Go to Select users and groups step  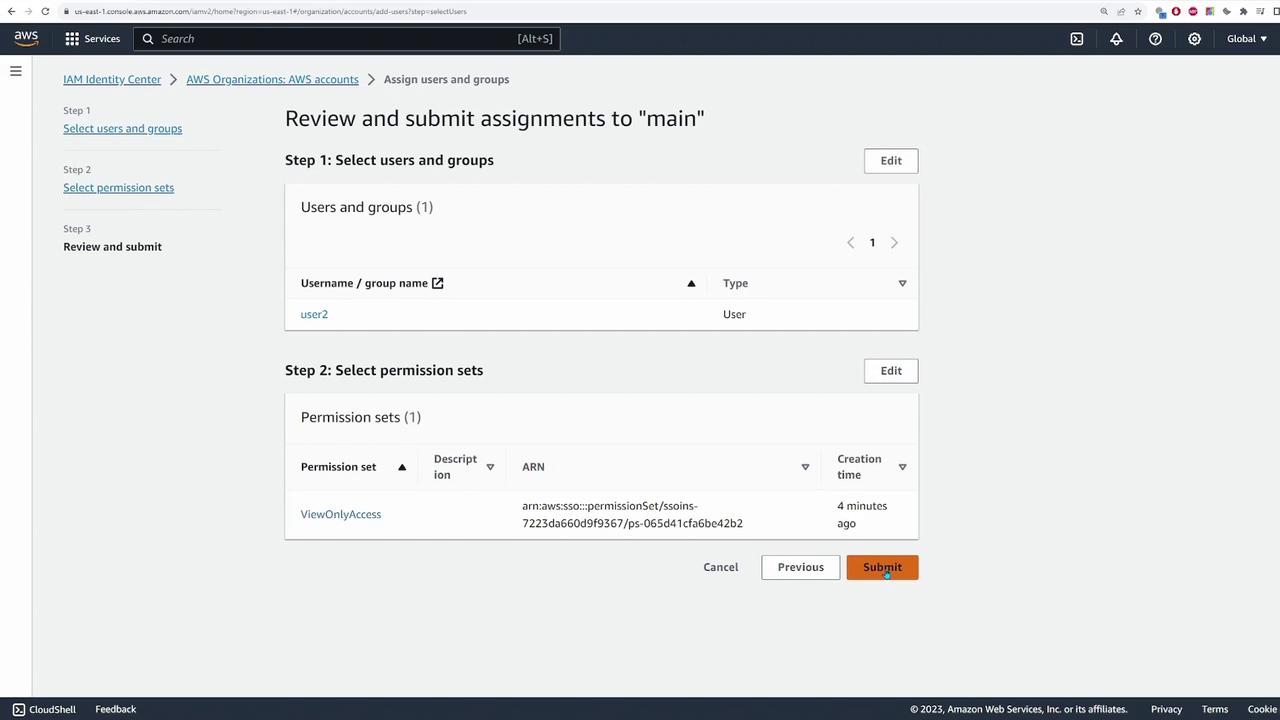(122, 128)
